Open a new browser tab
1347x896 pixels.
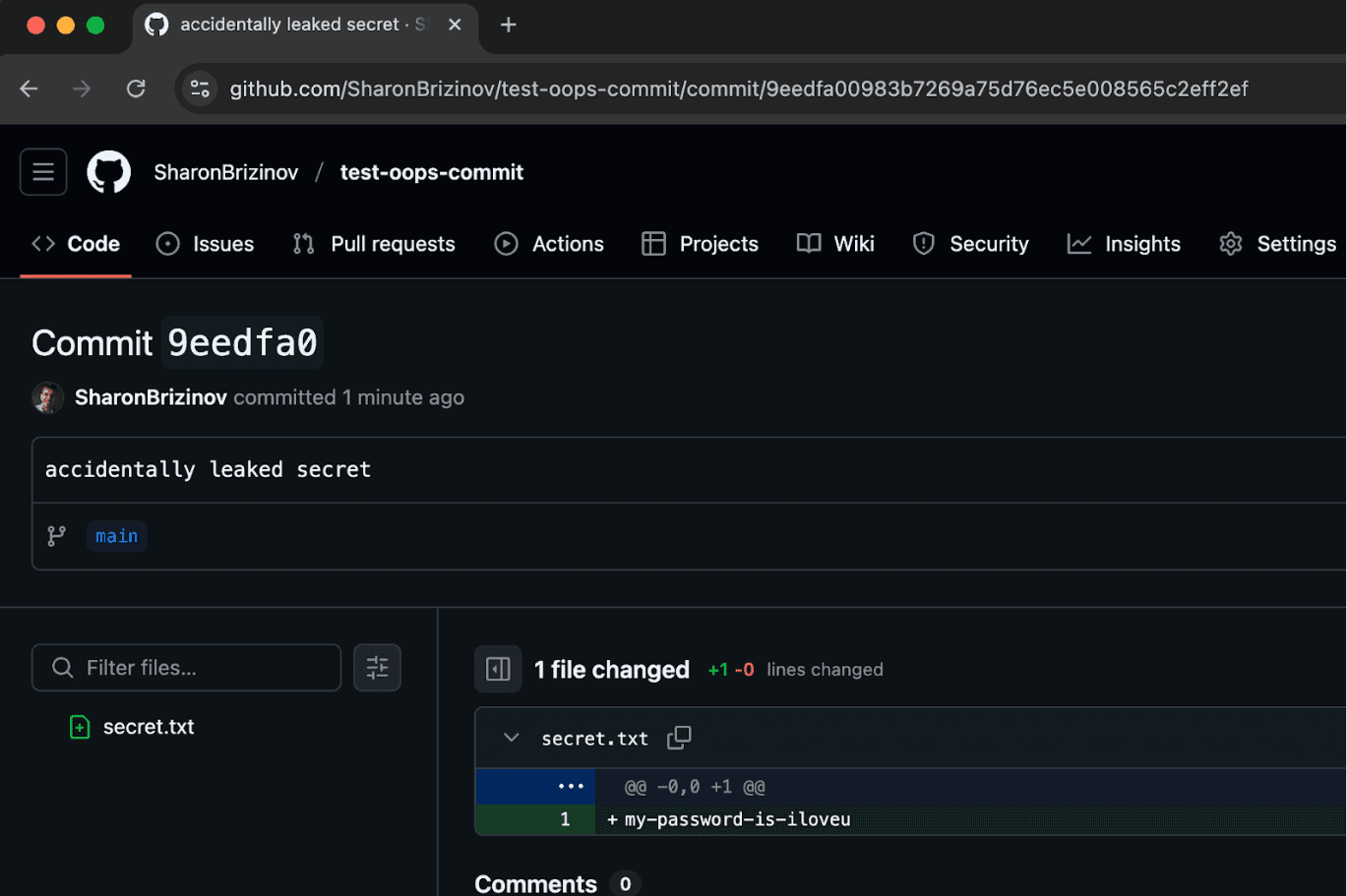[508, 25]
